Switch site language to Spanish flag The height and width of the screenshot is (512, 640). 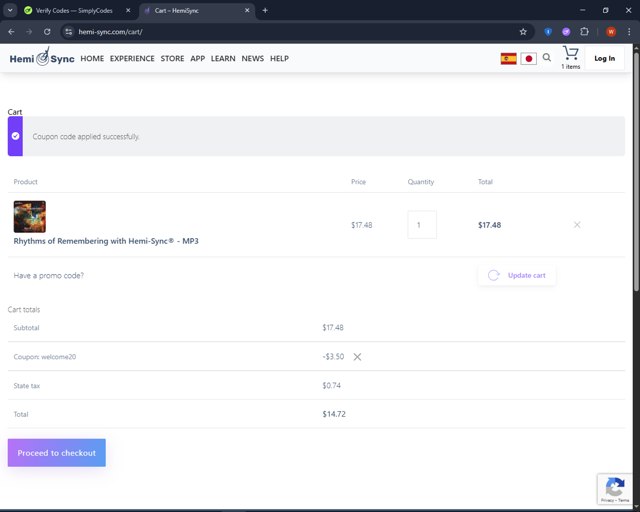[509, 58]
